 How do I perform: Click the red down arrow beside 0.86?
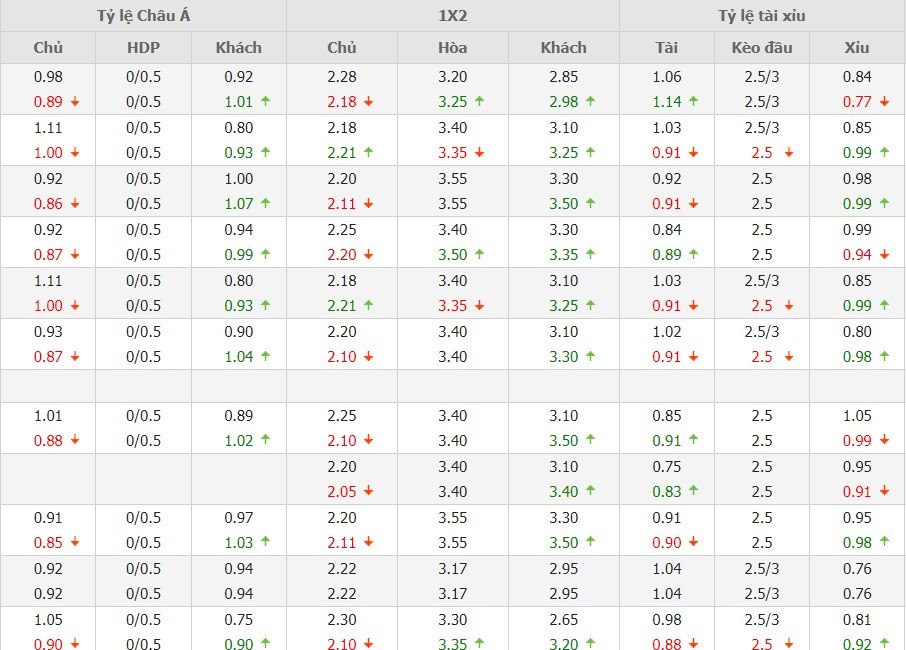tap(74, 204)
